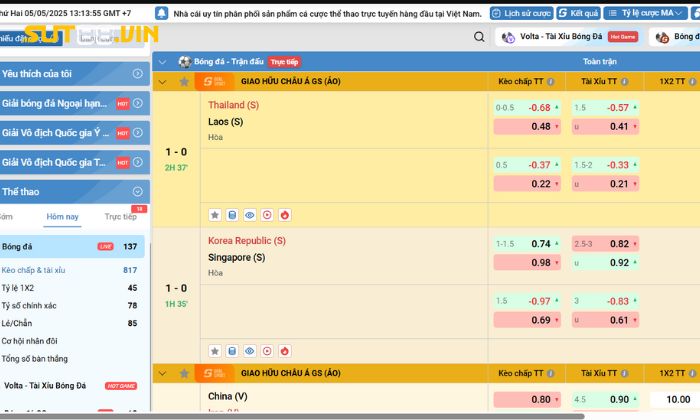
Task: Toggle favorite star on Korea Republic match
Action: pyautogui.click(x=215, y=351)
